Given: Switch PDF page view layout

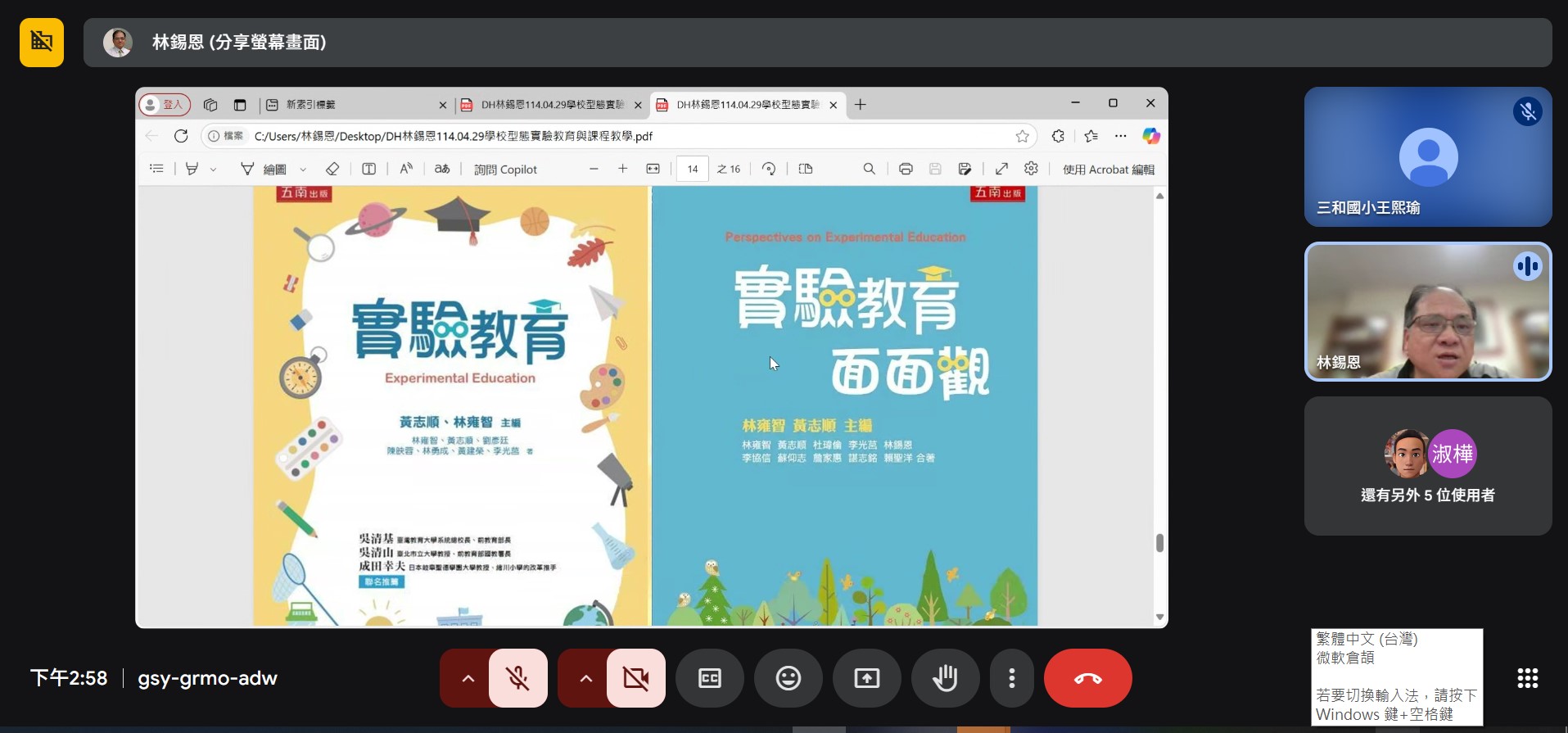Looking at the screenshot, I should [806, 169].
